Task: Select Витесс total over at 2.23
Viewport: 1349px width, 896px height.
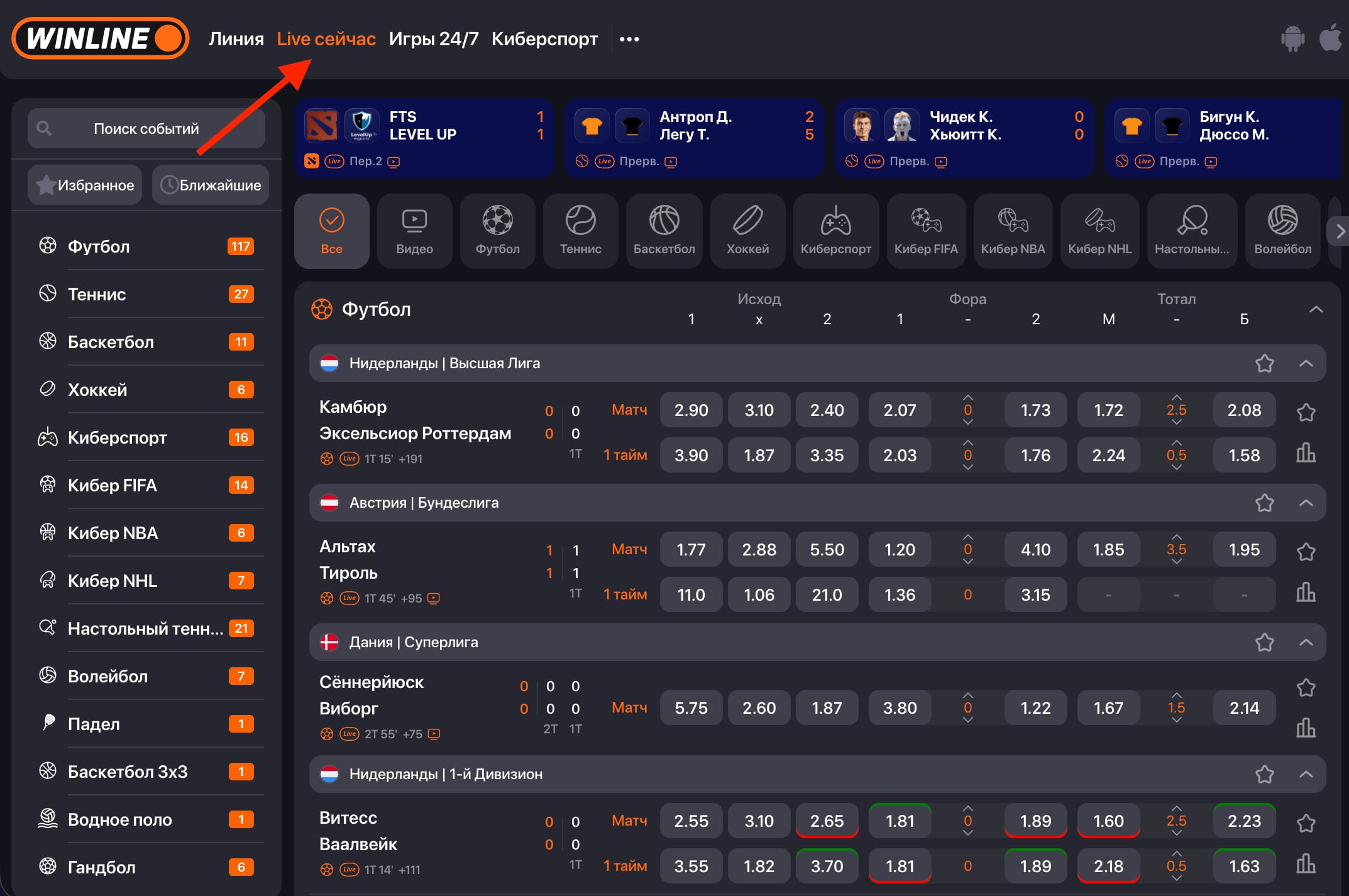Action: (1245, 821)
